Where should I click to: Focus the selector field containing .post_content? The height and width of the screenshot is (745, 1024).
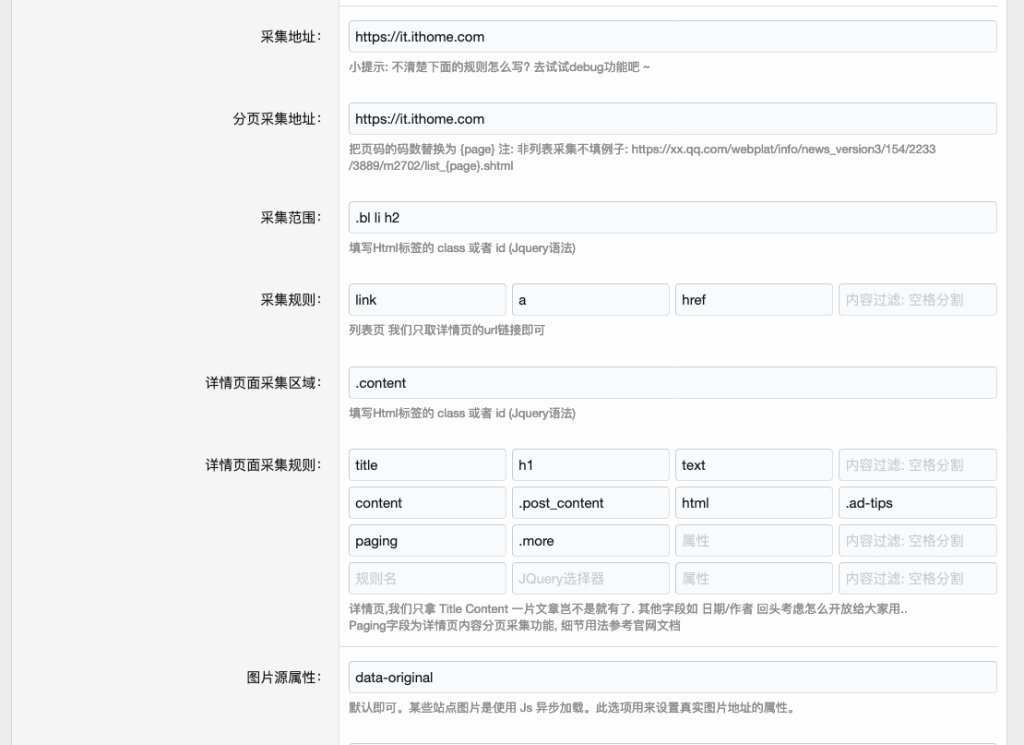pyautogui.click(x=590, y=503)
